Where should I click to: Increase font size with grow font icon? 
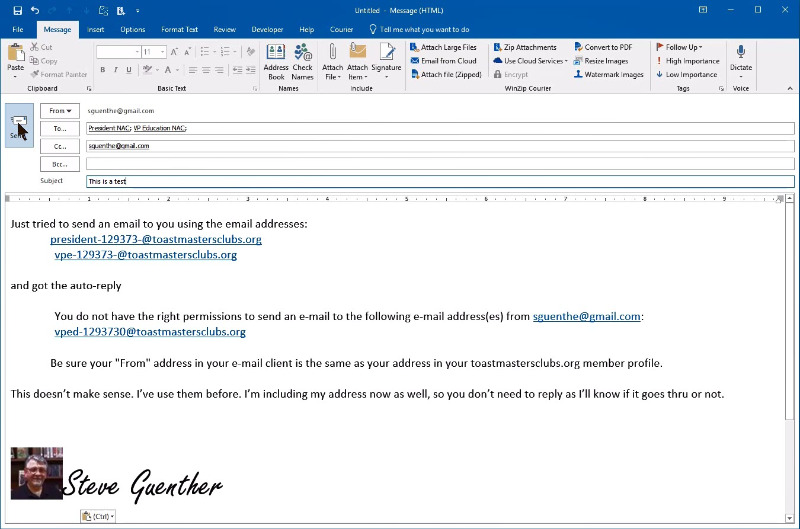click(x=174, y=52)
